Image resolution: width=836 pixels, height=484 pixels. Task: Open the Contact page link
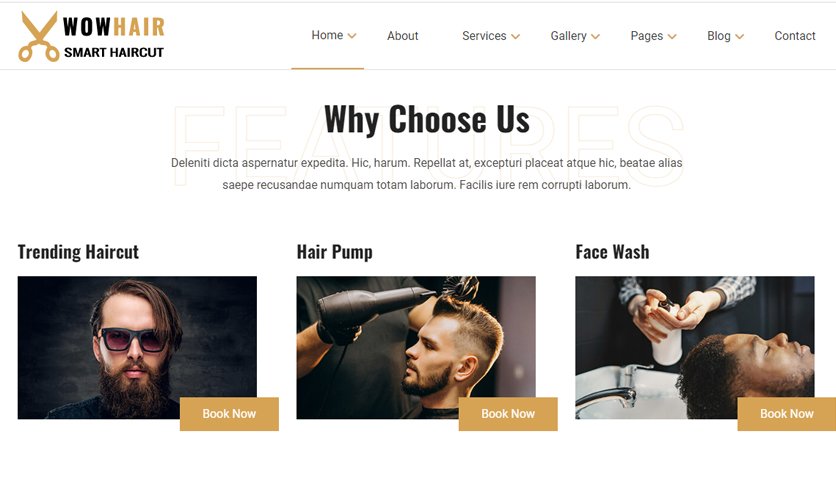[x=794, y=36]
